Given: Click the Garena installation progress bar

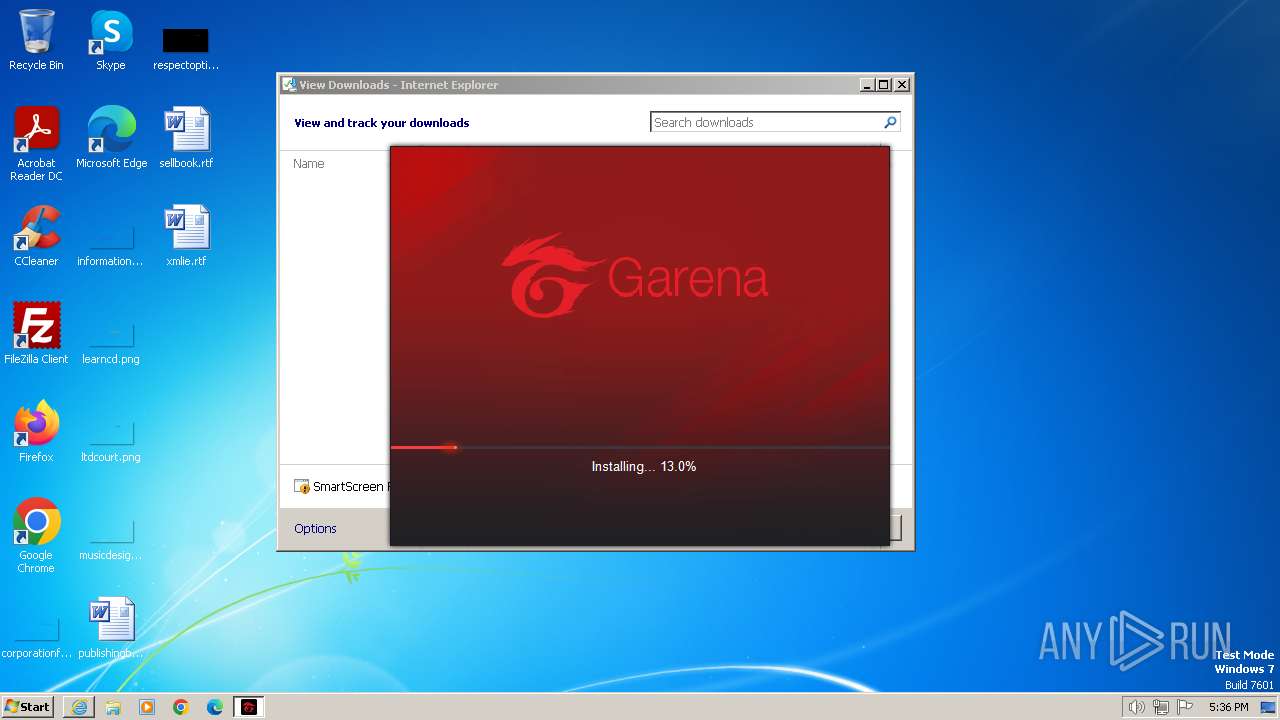Looking at the screenshot, I should [x=640, y=447].
